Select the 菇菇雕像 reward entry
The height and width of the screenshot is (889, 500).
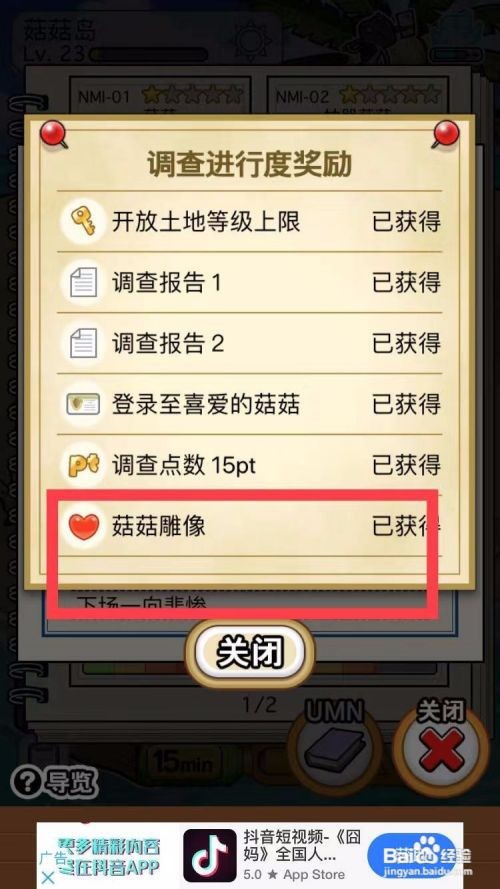pos(249,526)
